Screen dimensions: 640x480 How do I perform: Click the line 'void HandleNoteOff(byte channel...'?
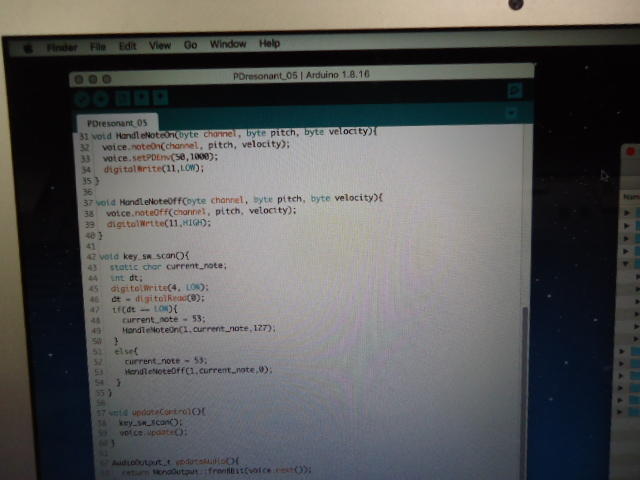[239, 200]
